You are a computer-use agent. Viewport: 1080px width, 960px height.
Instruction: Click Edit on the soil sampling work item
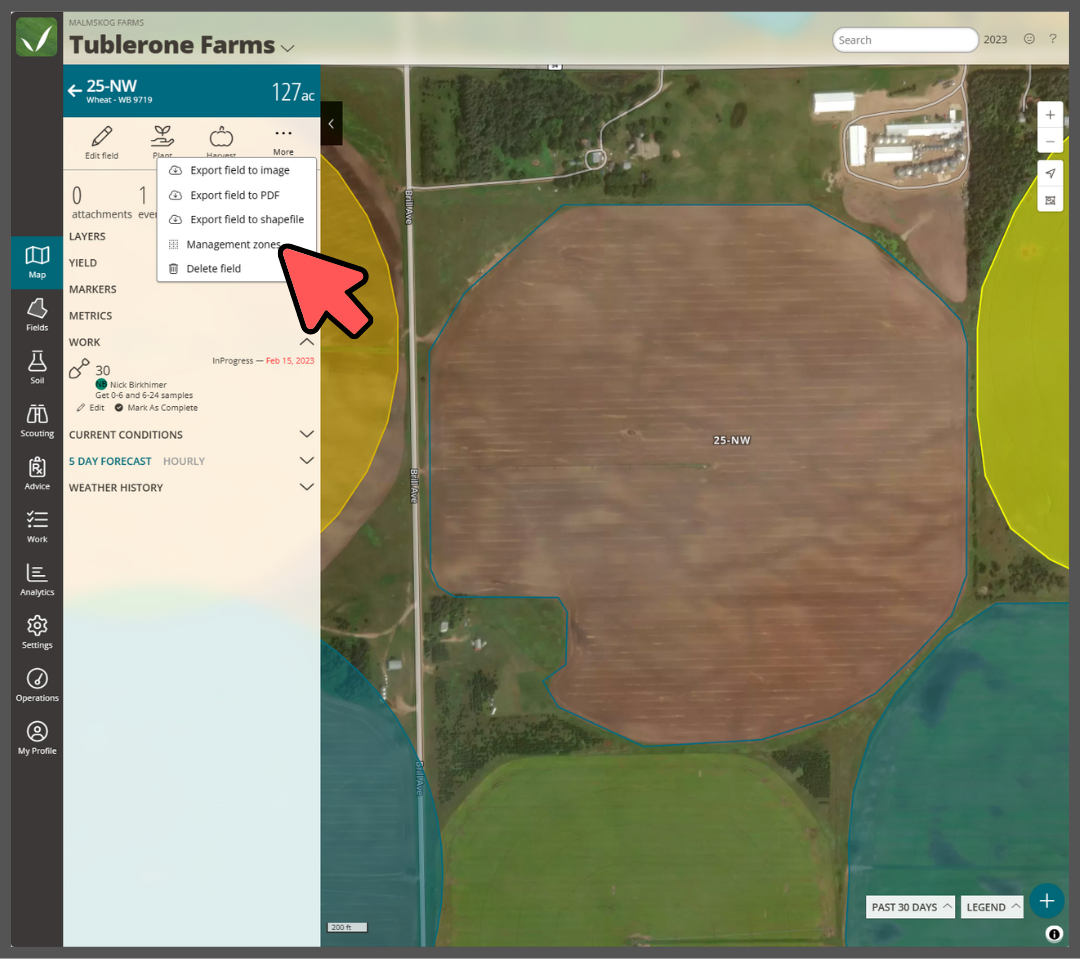[91, 408]
